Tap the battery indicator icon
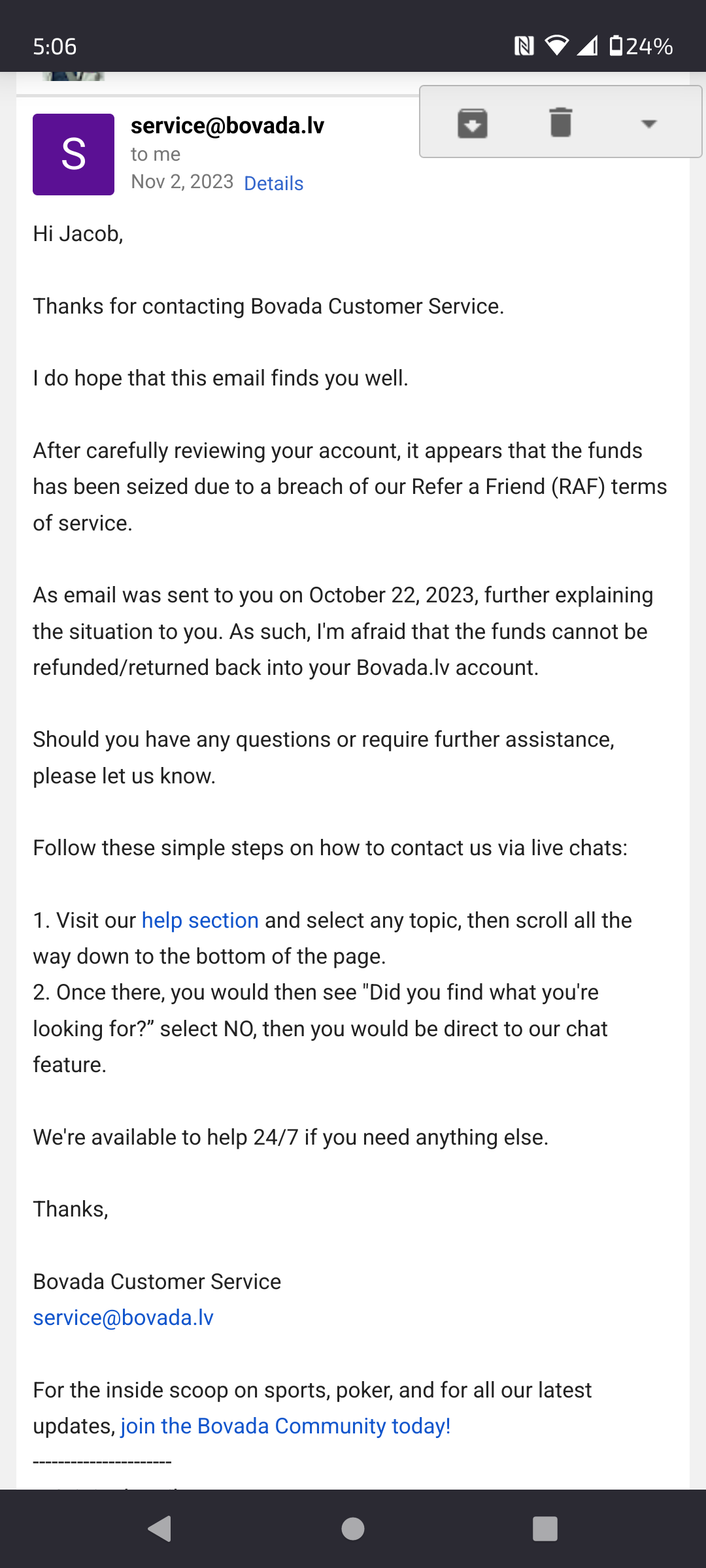Image resolution: width=706 pixels, height=1568 pixels. tap(616, 46)
